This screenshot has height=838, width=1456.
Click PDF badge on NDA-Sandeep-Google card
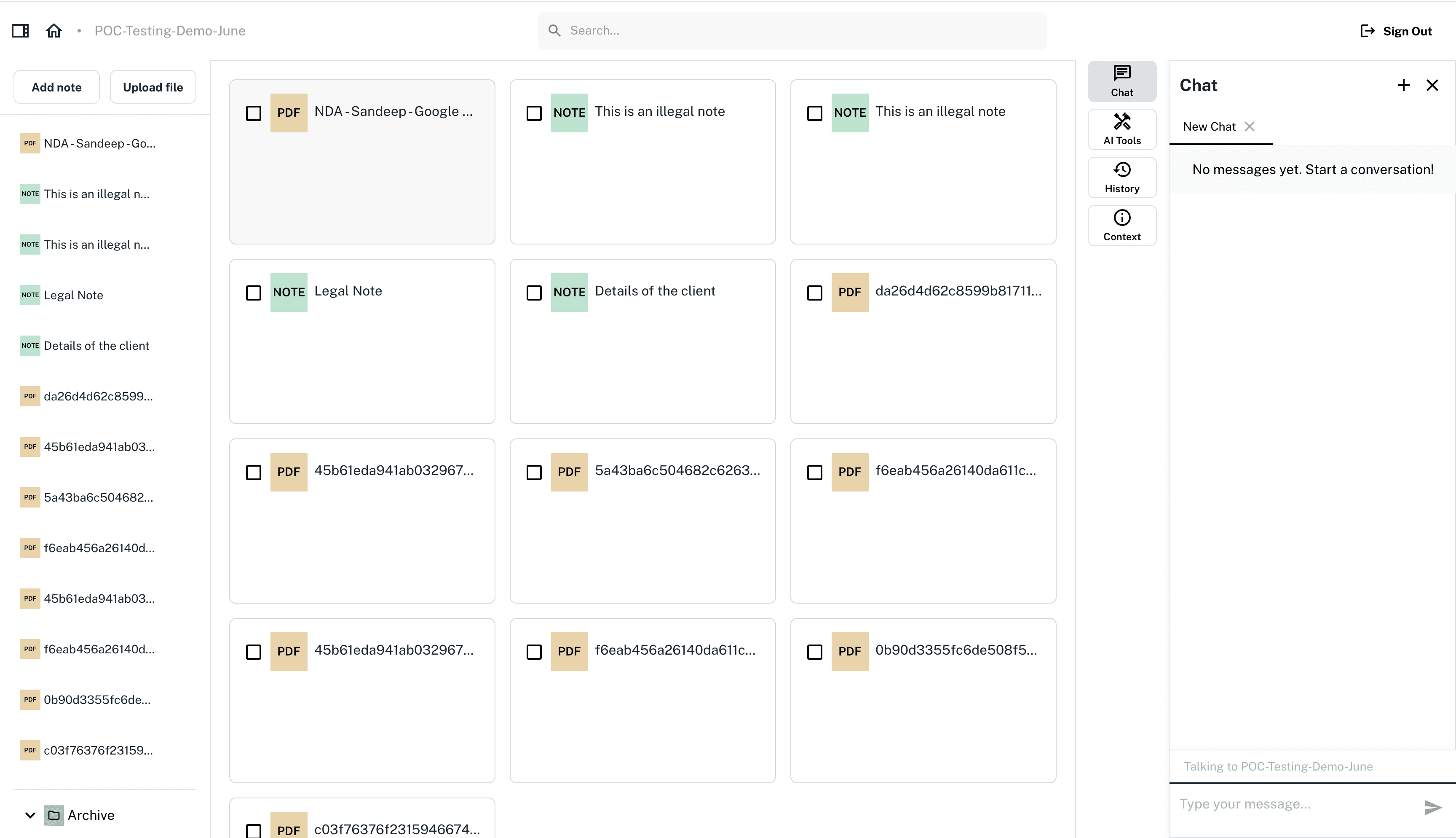coord(289,113)
